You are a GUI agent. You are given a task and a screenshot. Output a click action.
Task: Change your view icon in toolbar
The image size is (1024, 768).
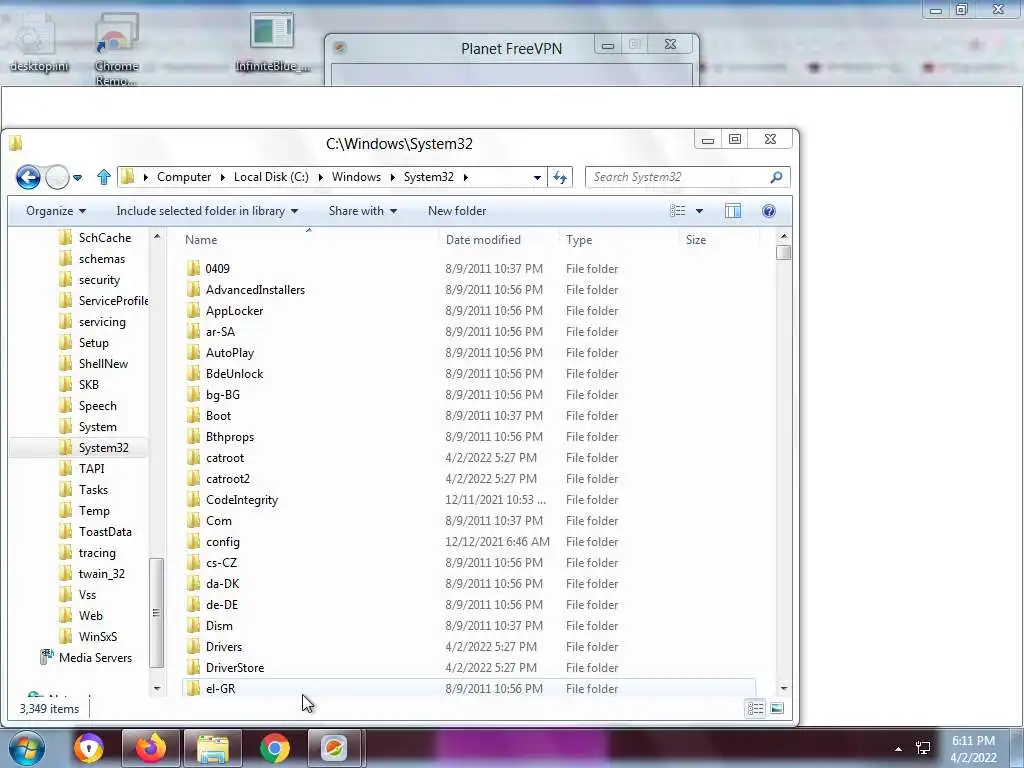677,211
